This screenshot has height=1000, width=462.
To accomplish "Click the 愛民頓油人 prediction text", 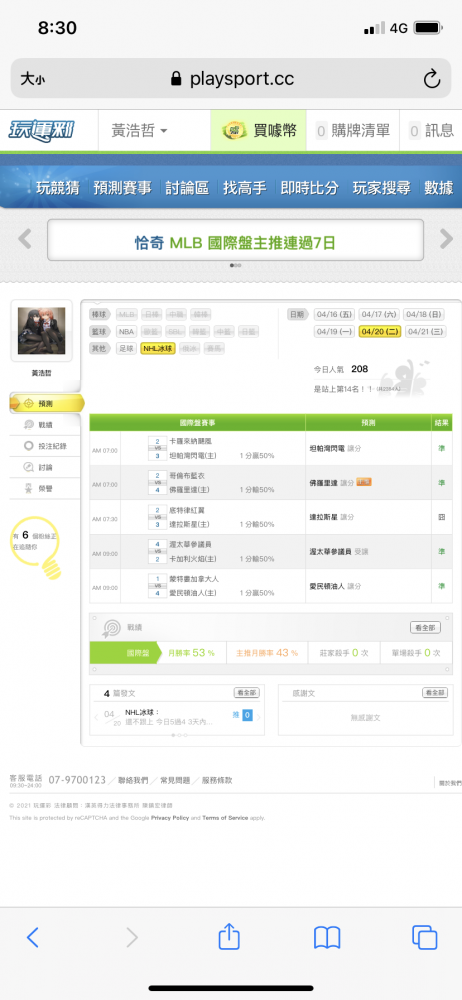I will pos(327,585).
